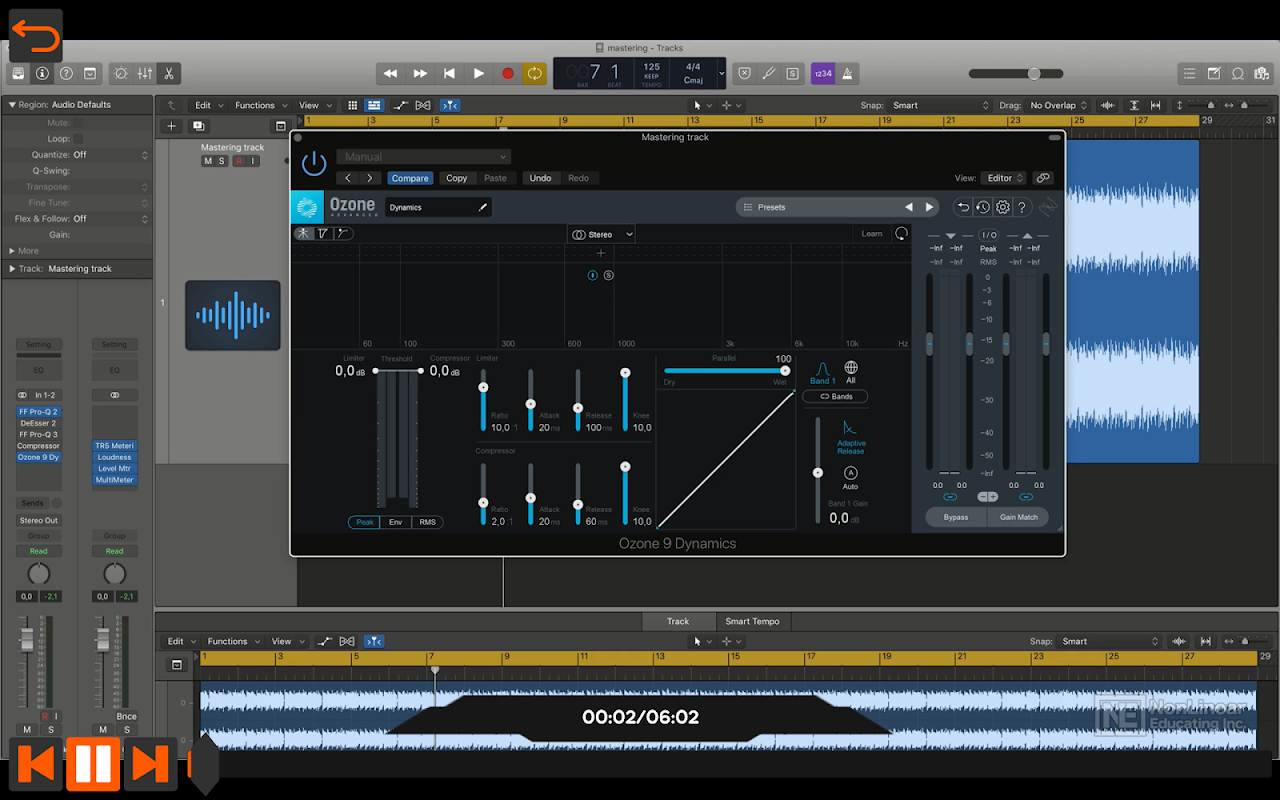Open the scissors editors button
Viewport: 1280px width, 800px height.
169,73
